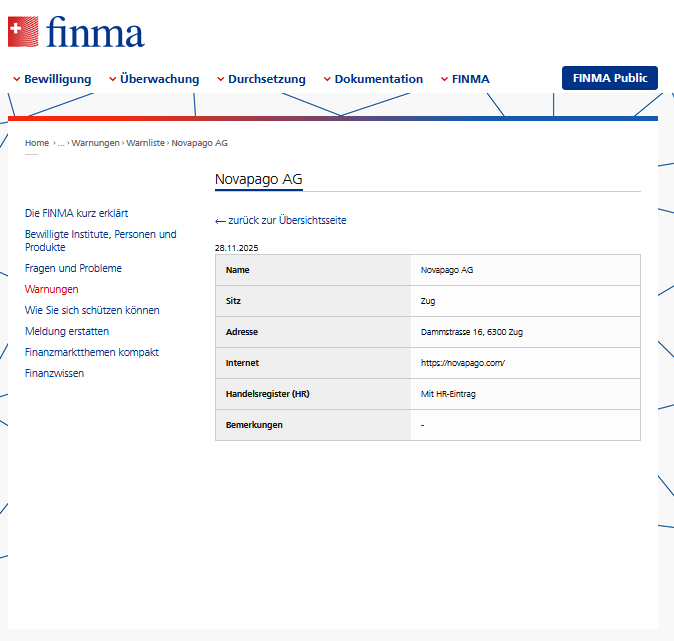
Task: Click the Handelsregister (HR) label
Action: pos(267,394)
